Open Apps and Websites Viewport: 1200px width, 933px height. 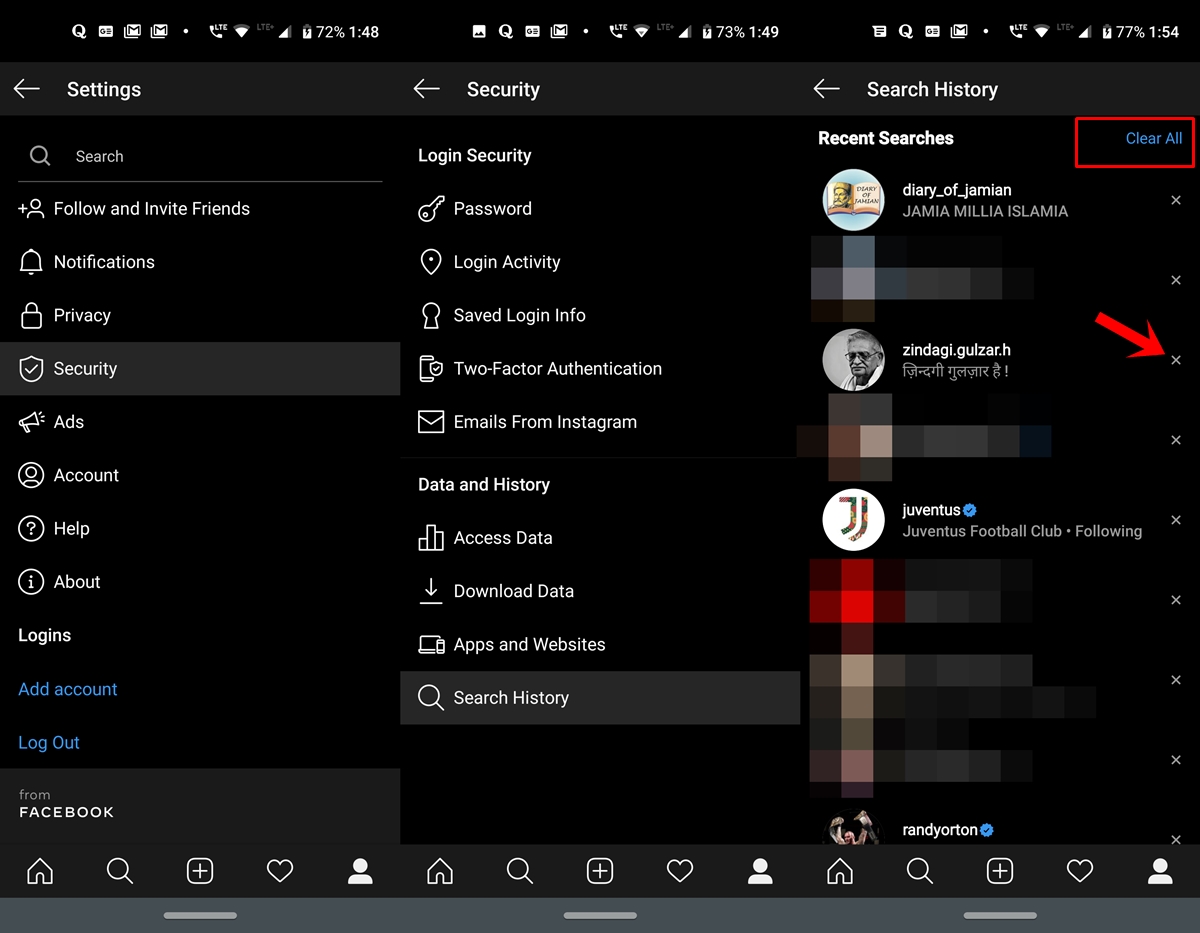pyautogui.click(x=600, y=644)
